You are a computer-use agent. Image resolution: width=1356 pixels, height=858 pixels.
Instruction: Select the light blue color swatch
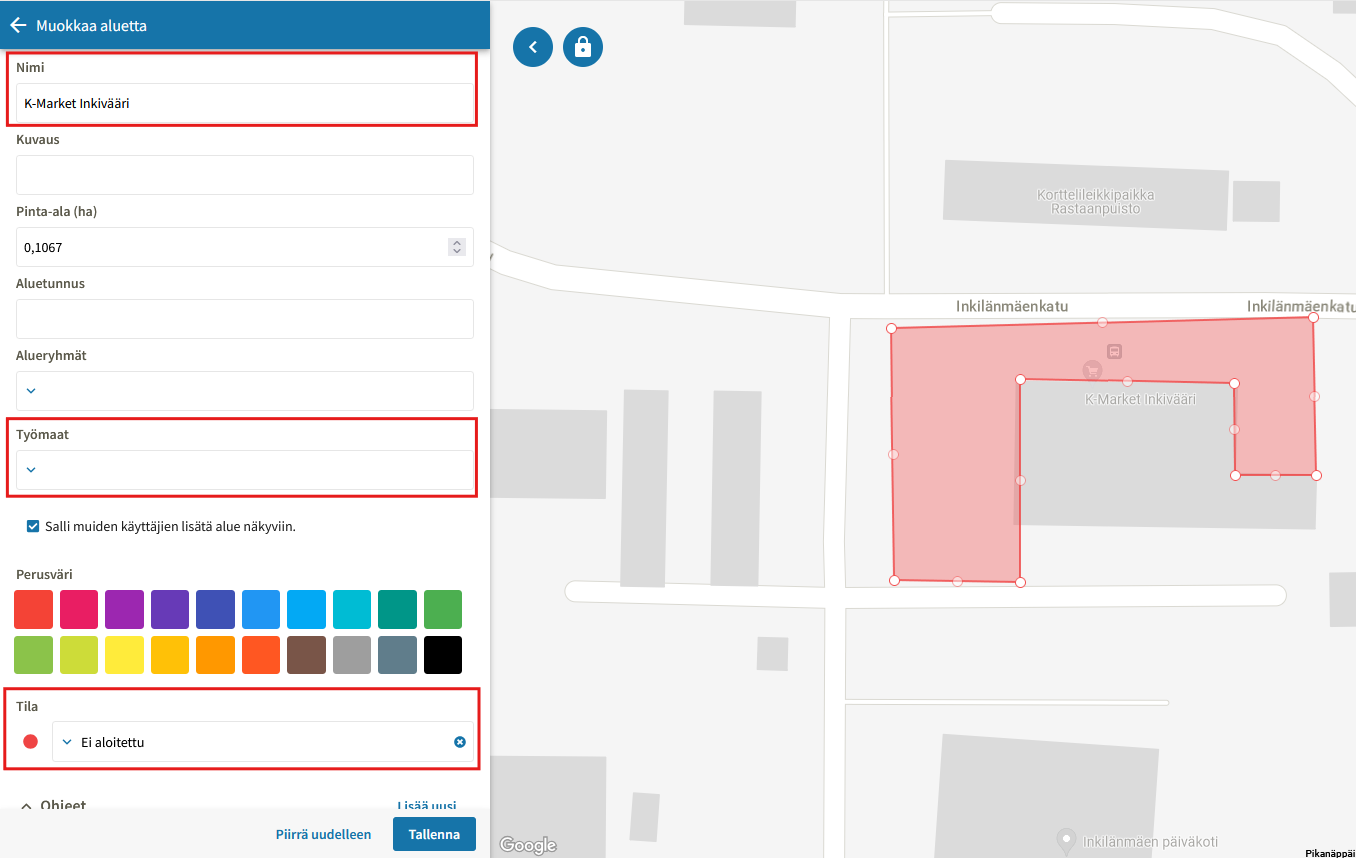tap(306, 609)
